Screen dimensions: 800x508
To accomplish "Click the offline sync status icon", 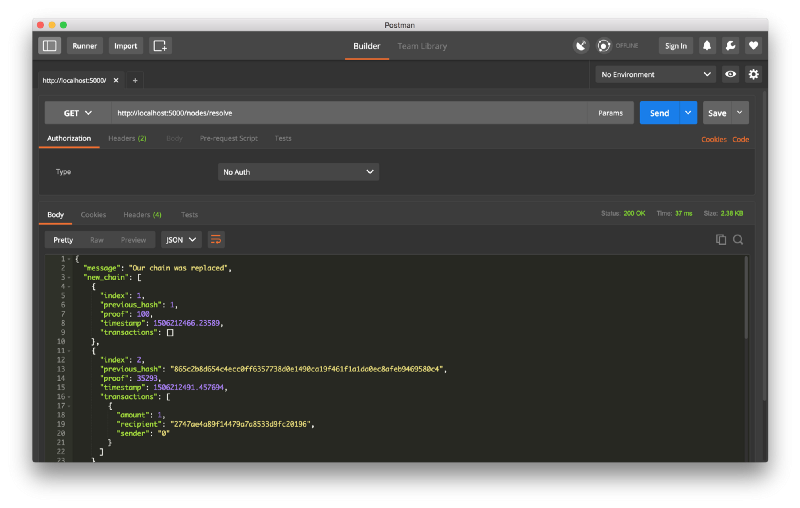I will click(604, 45).
